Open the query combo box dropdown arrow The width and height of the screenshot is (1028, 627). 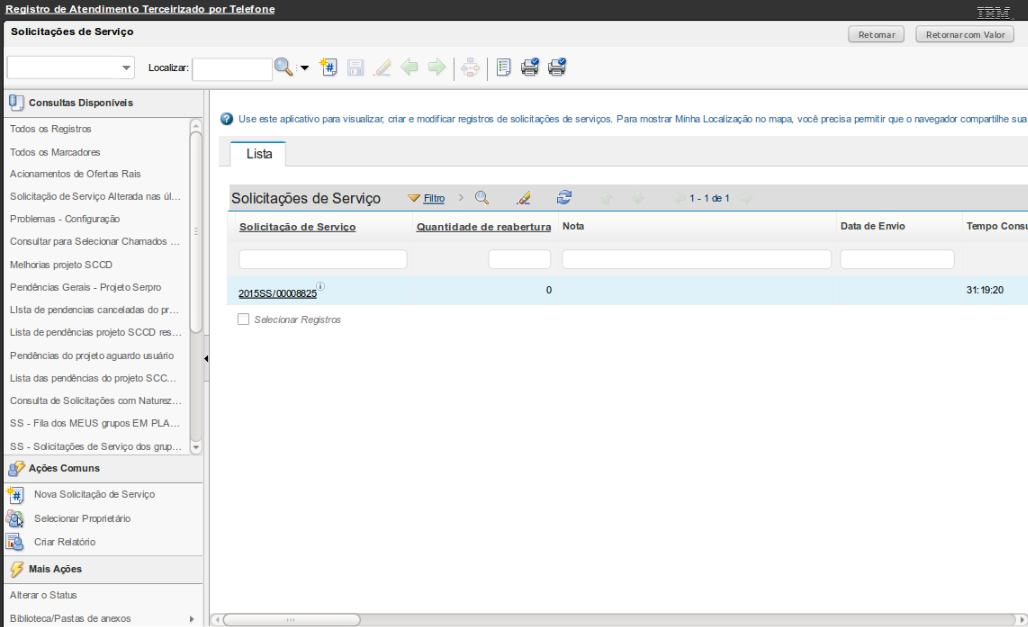point(127,68)
